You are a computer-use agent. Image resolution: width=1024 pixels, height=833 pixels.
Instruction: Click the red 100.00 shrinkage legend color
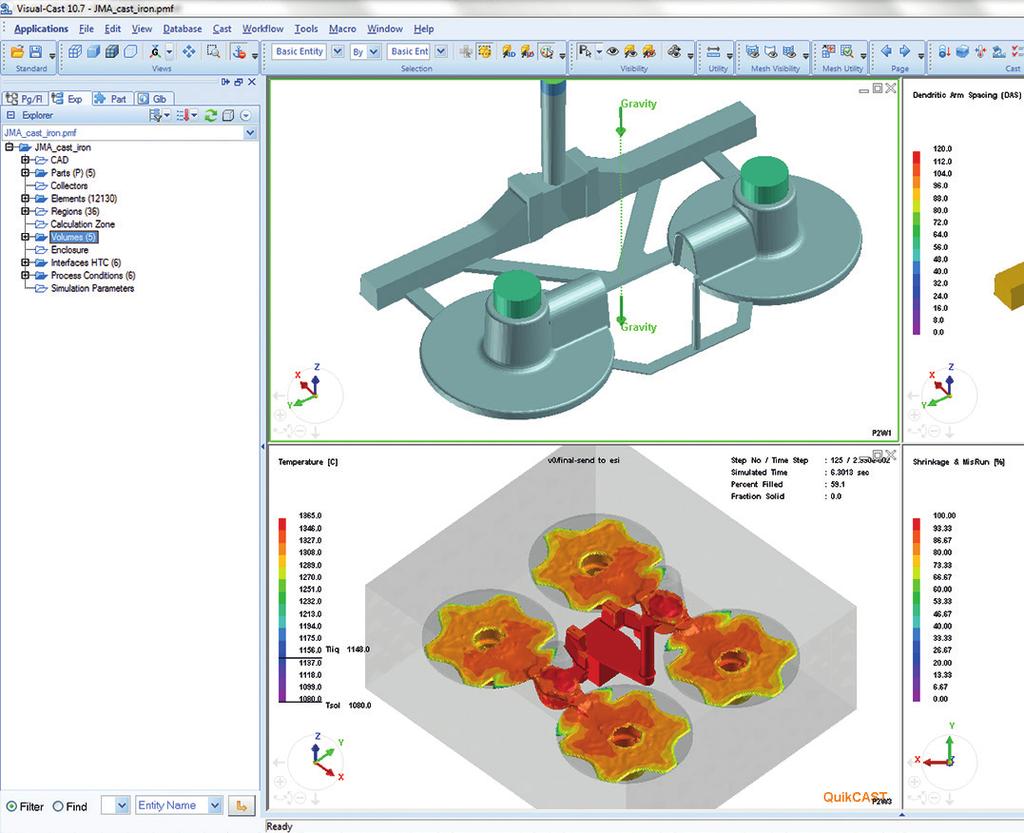(x=916, y=522)
